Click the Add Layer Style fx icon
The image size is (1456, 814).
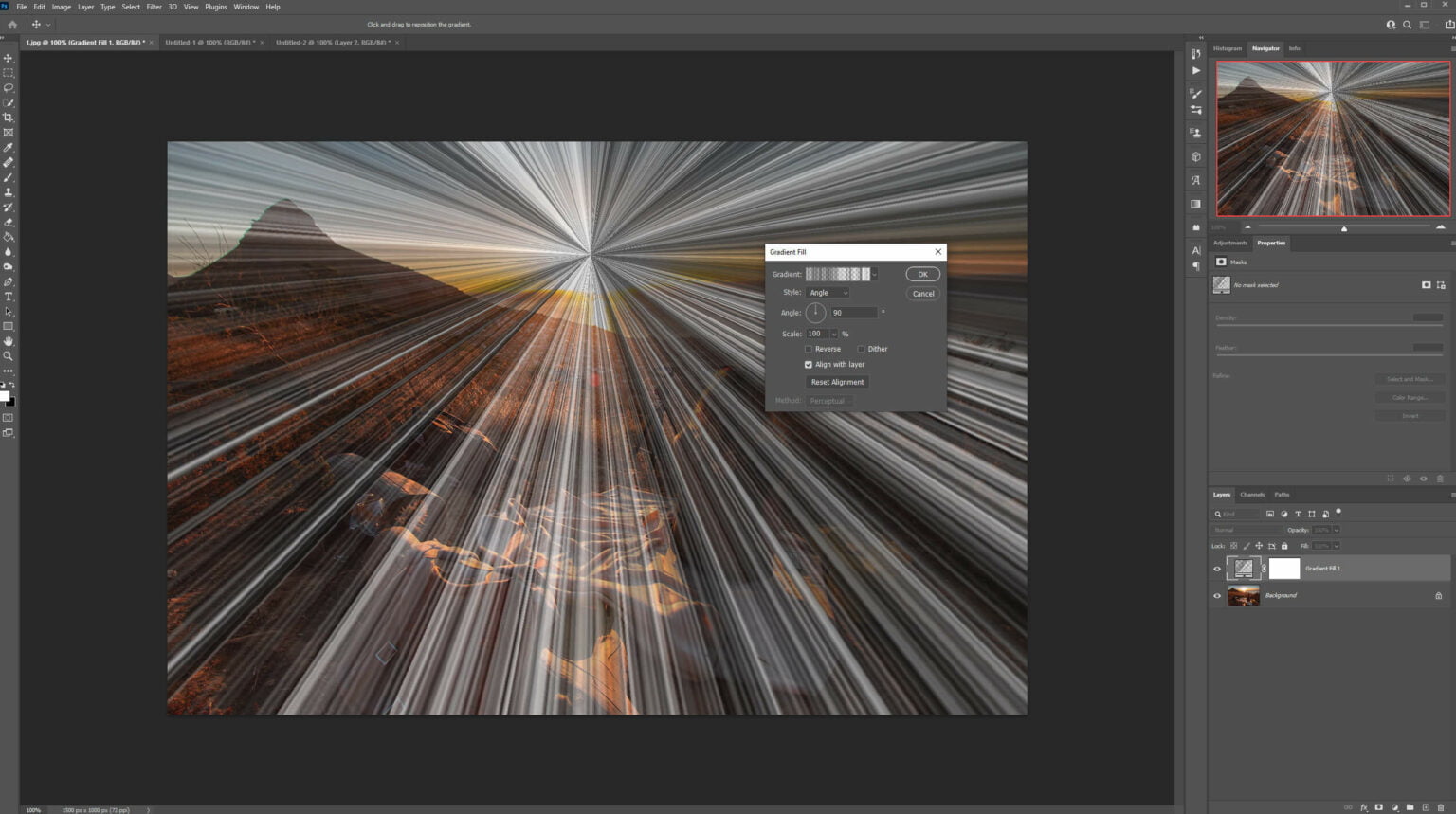[x=1363, y=807]
